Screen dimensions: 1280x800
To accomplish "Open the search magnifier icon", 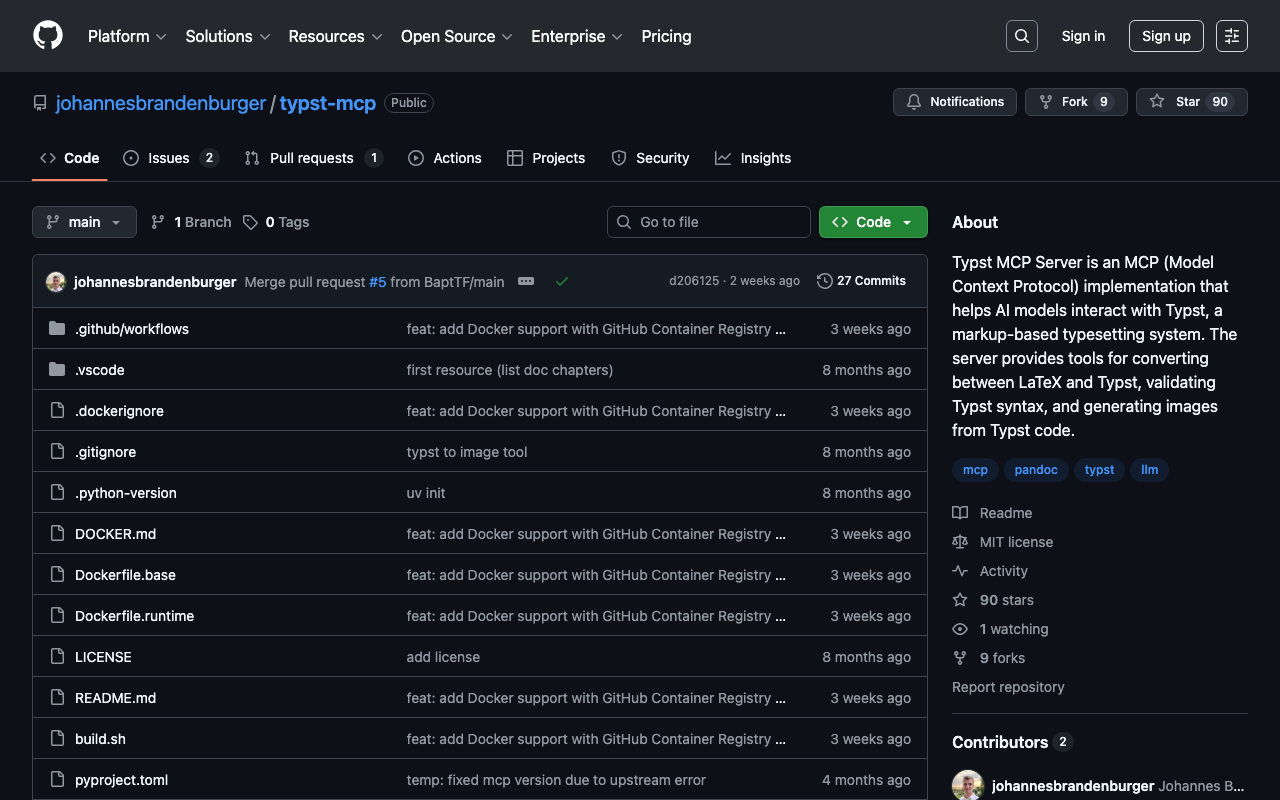I will coord(1021,36).
